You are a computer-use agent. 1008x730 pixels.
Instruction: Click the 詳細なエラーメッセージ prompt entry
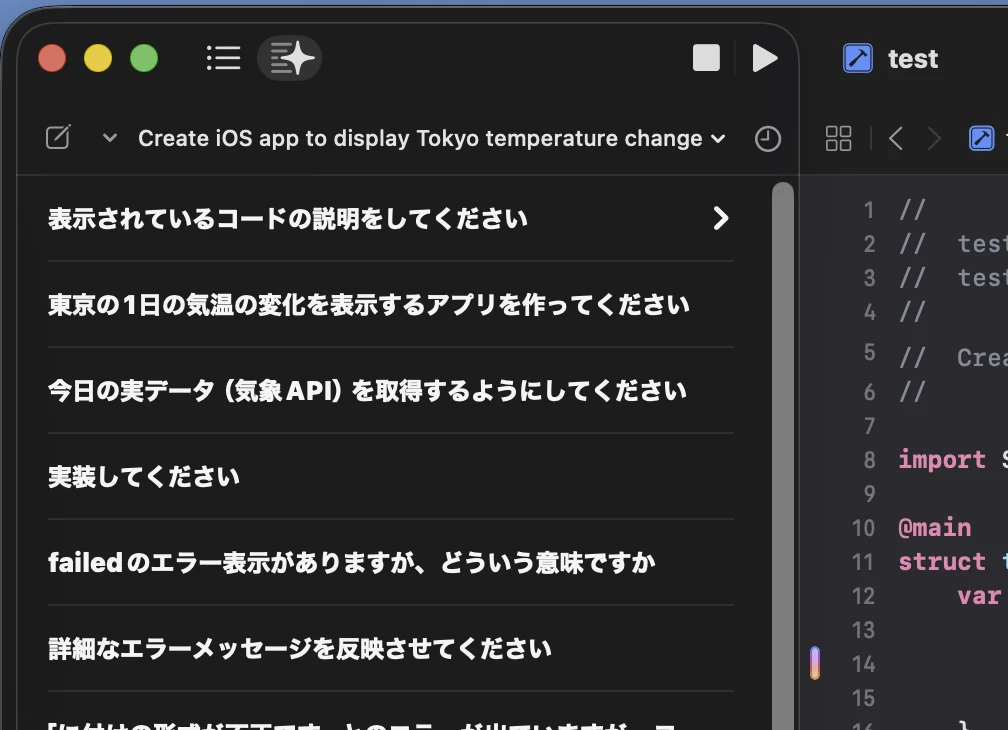[x=299, y=649]
